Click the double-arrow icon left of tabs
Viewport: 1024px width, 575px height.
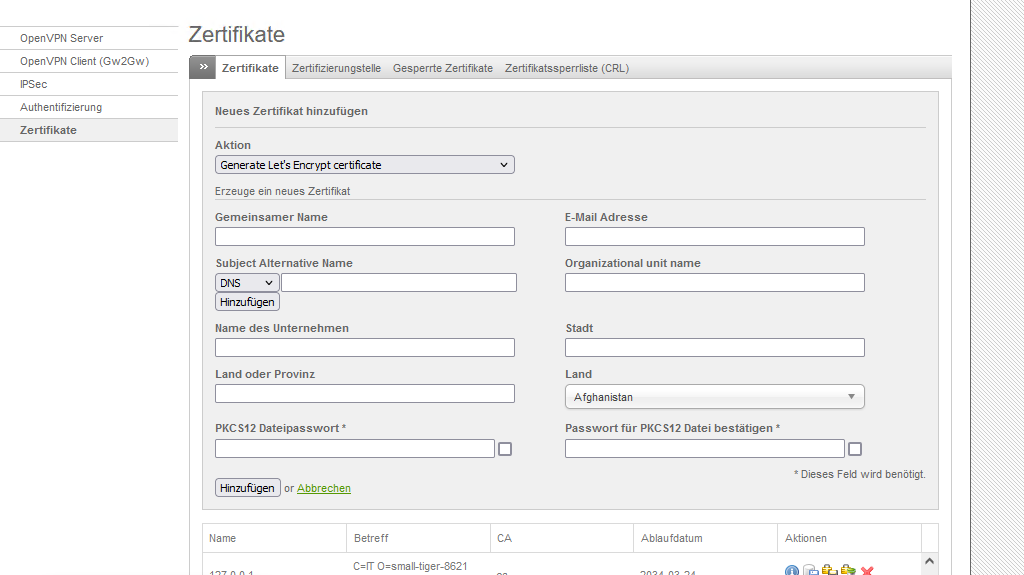(x=203, y=67)
